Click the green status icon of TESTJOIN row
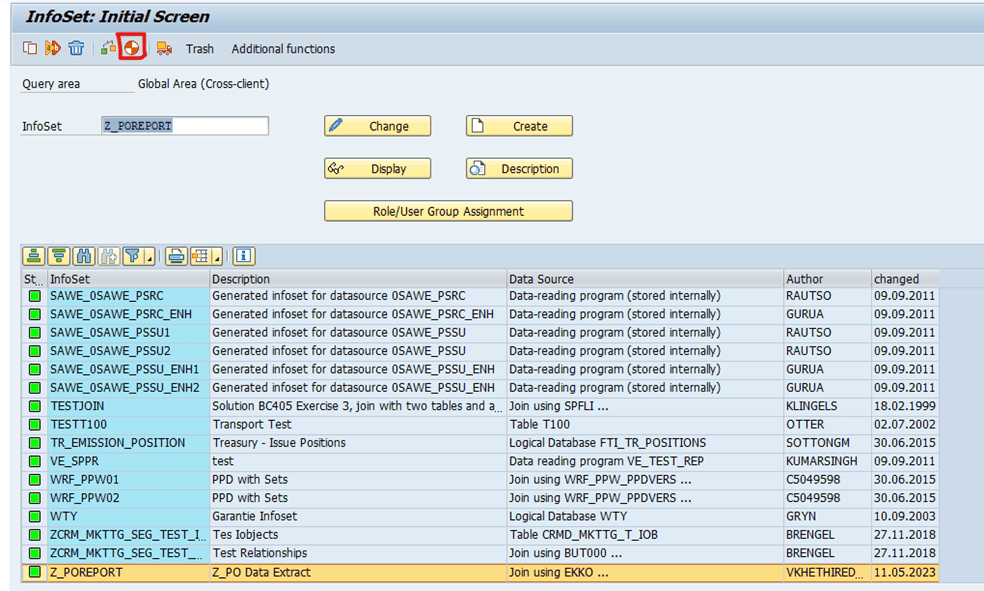Screen dimensions: 984x591 tap(35, 407)
